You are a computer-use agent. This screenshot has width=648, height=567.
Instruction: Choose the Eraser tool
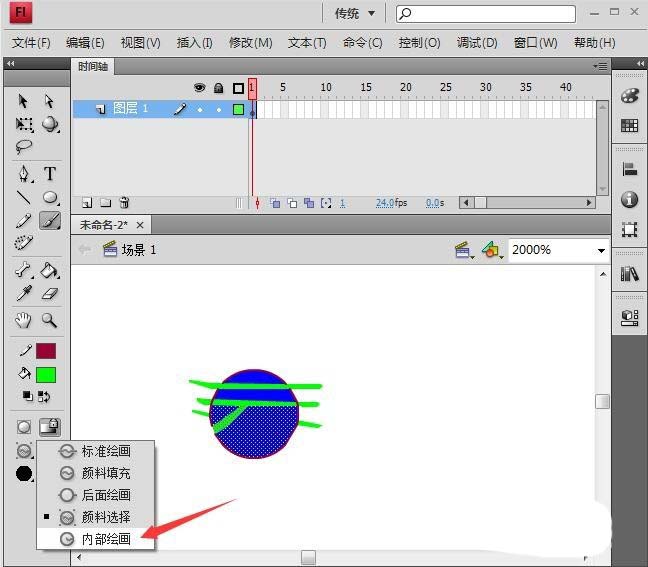pyautogui.click(x=50, y=294)
